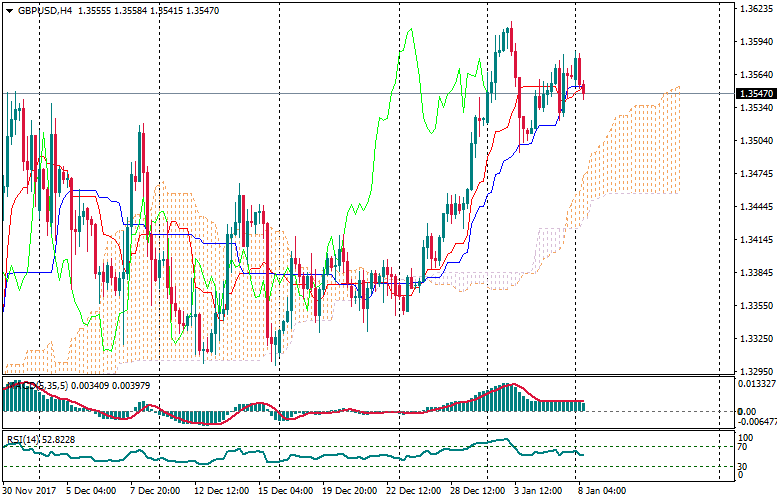The width and height of the screenshot is (777, 502).
Task: Click the current price tag 1.35470
Action: (756, 93)
